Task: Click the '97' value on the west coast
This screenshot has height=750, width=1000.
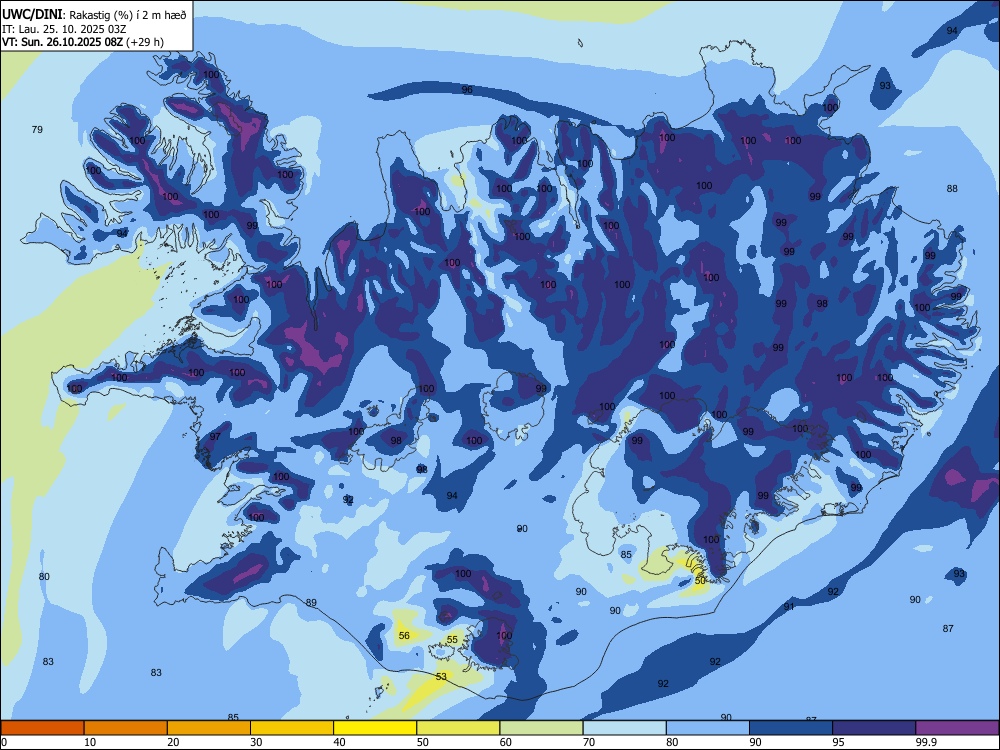Action: (215, 437)
